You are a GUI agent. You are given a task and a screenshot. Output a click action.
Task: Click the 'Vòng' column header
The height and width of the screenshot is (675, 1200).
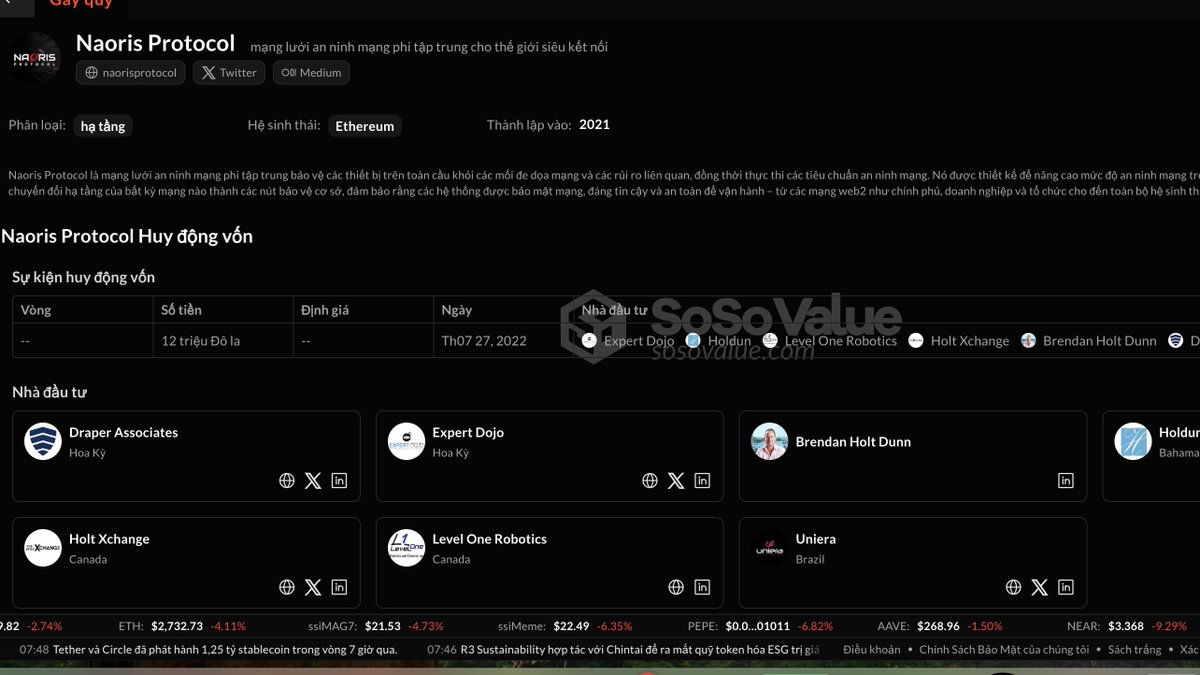coord(82,310)
